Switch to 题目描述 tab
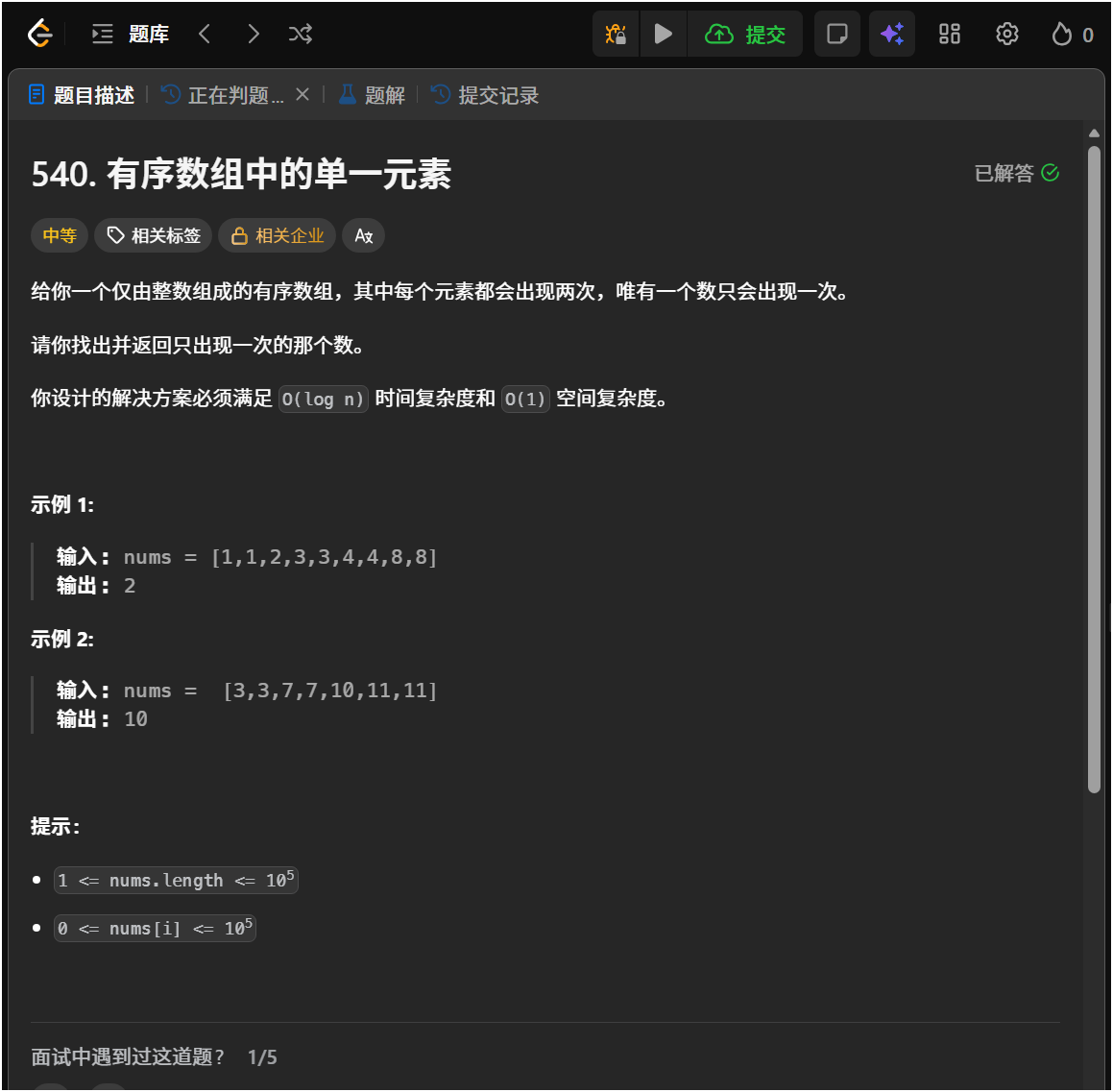1113x1092 pixels. point(82,94)
